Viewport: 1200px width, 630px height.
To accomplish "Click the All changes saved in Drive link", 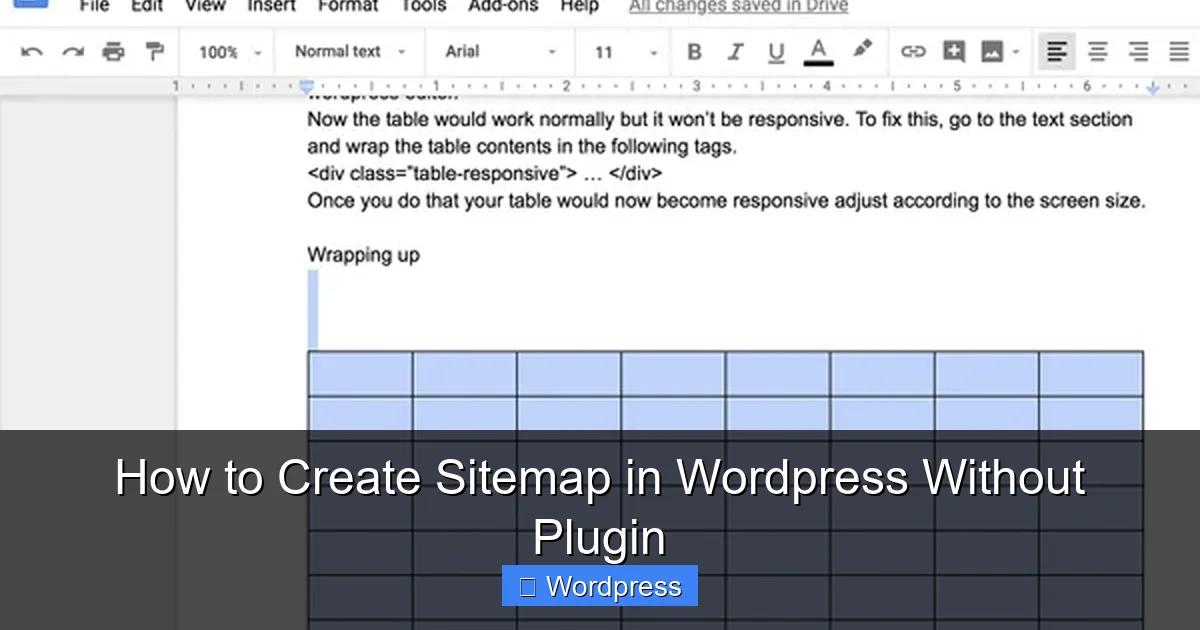I will pos(737,7).
